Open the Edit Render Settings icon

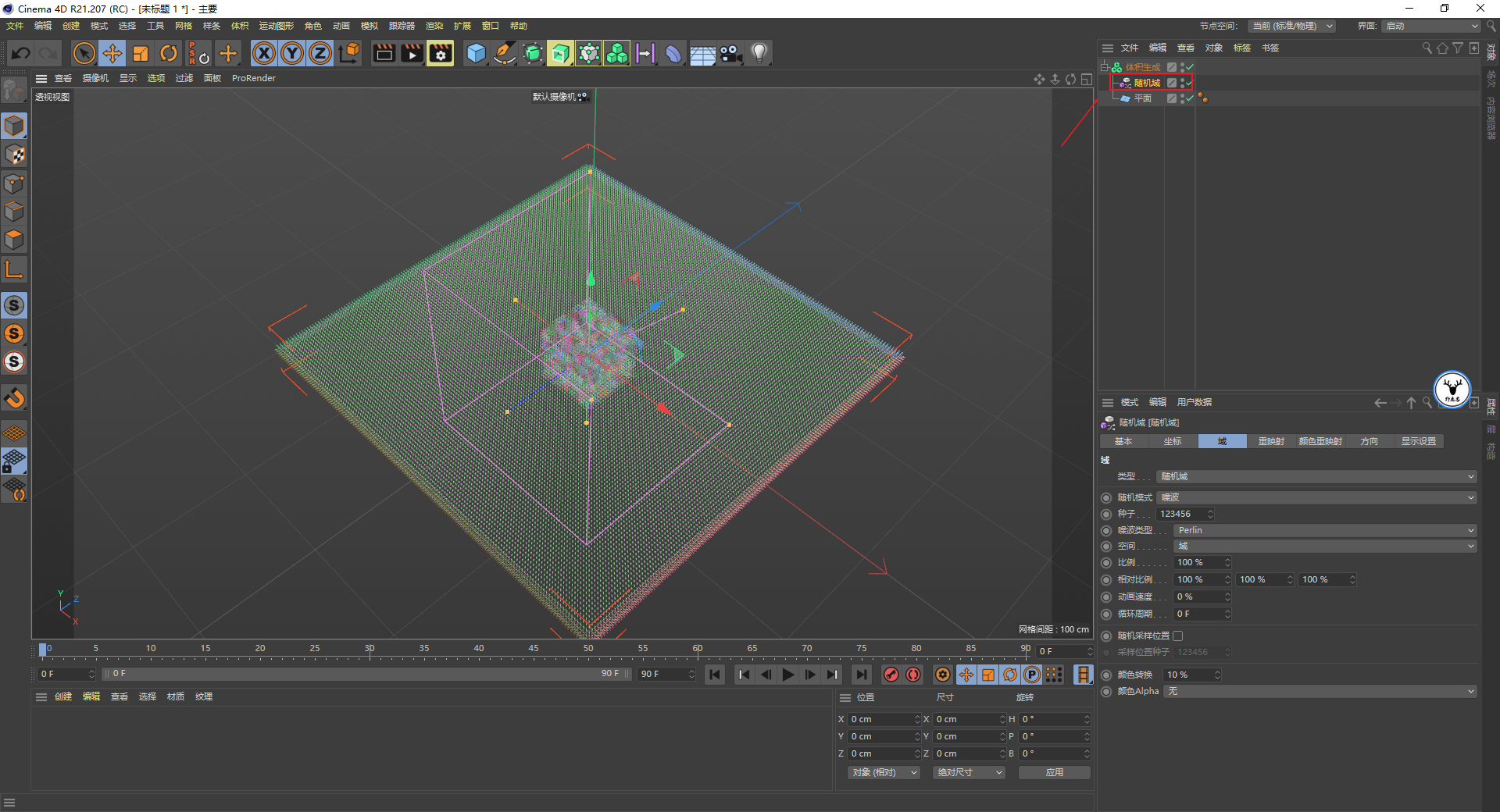[441, 53]
